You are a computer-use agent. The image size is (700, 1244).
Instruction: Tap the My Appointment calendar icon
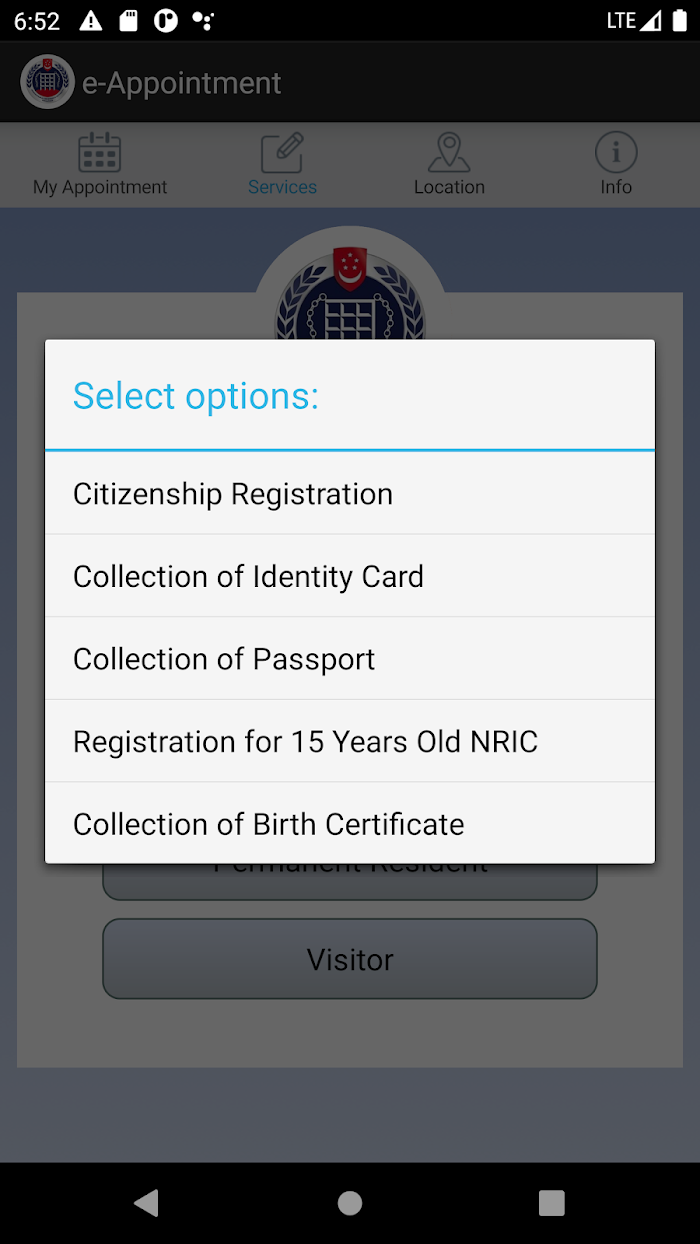tap(100, 152)
